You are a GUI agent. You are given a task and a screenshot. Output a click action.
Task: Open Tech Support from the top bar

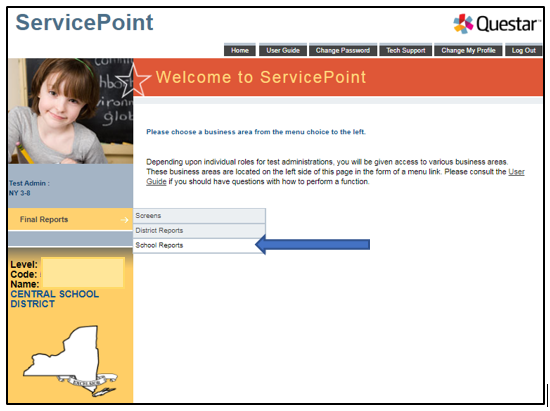[x=405, y=50]
